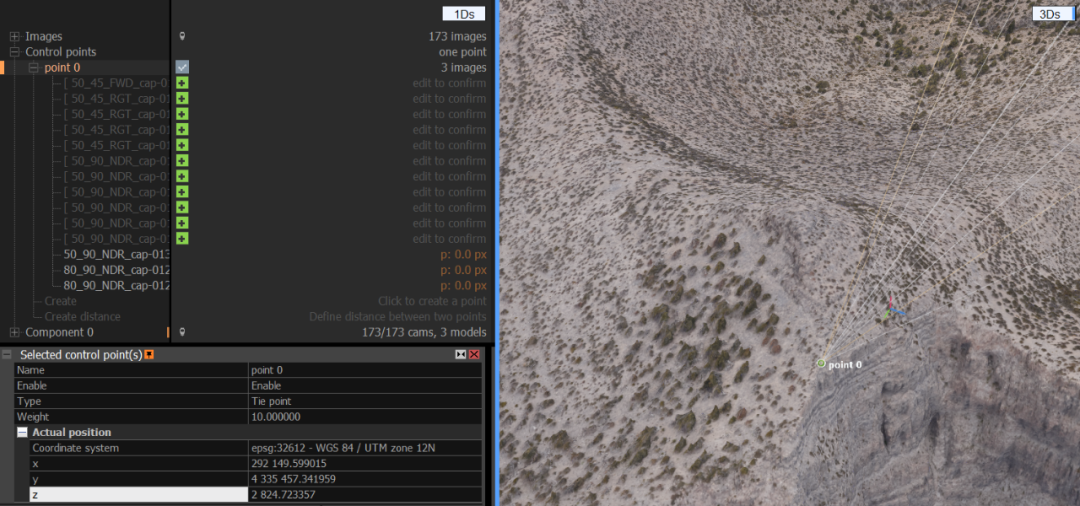Screen dimensions: 1080x506
Task: Select the highlighted z label cell
Action: click(x=138, y=494)
